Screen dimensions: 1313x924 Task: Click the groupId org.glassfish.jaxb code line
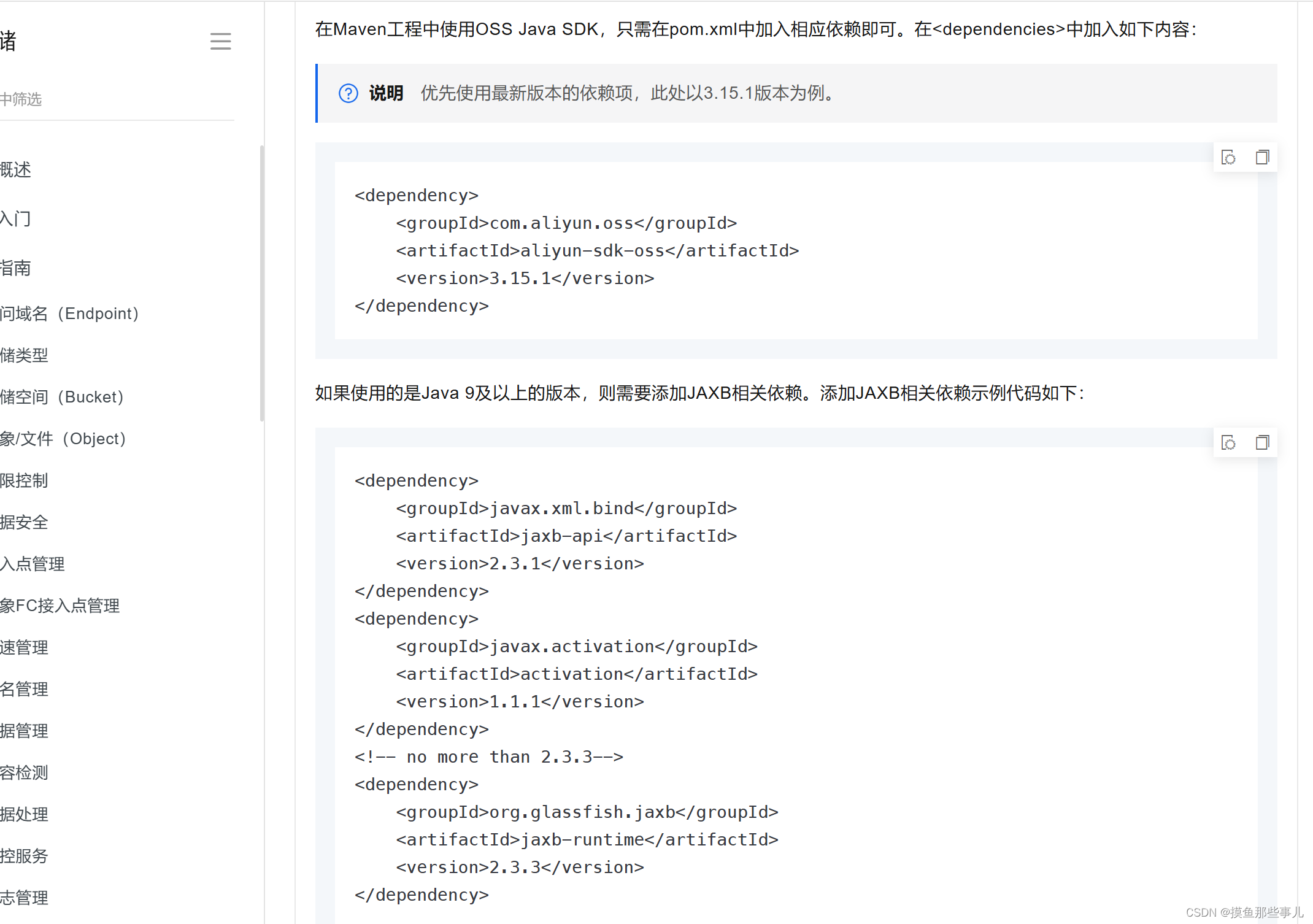[587, 812]
